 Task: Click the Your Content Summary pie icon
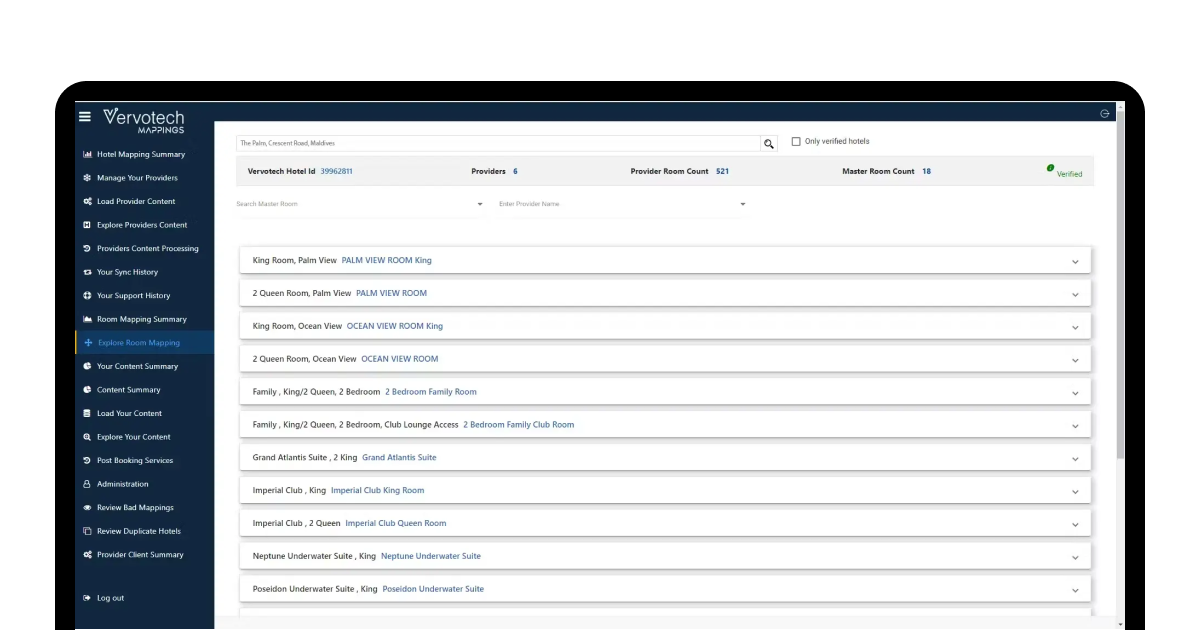[x=87, y=366]
